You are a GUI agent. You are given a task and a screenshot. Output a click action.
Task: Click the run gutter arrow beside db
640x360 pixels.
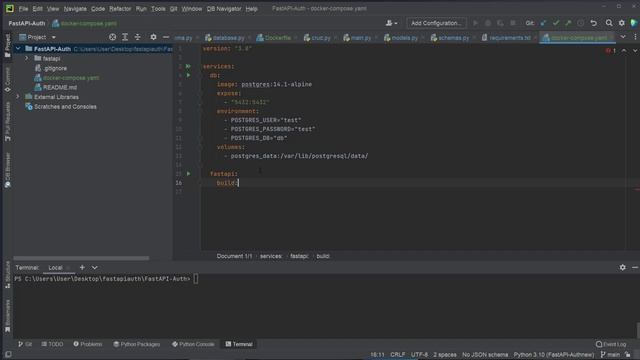188,75
